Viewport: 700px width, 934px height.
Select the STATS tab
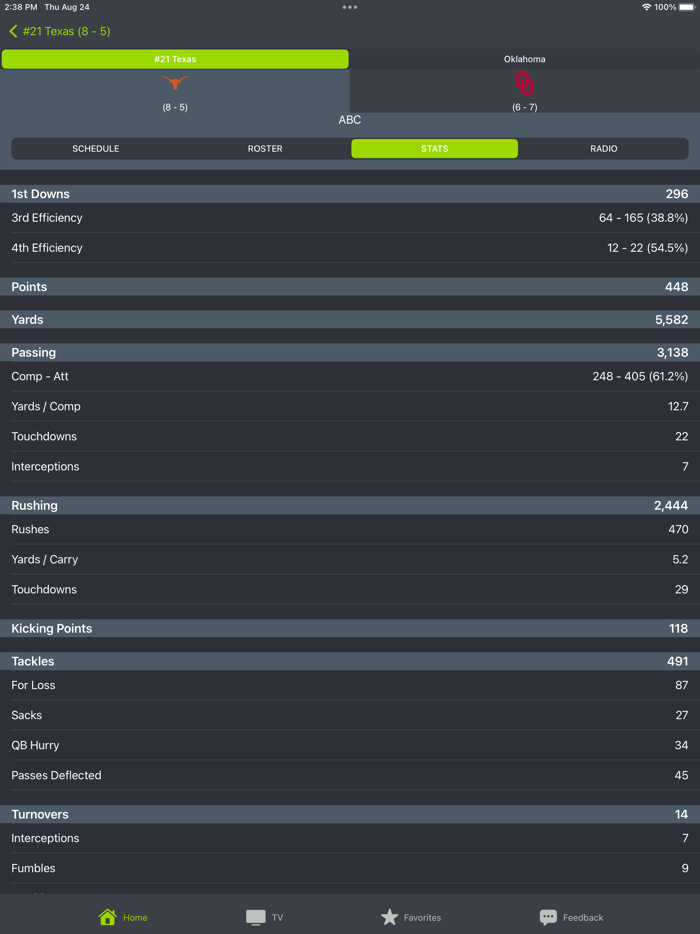tap(434, 148)
